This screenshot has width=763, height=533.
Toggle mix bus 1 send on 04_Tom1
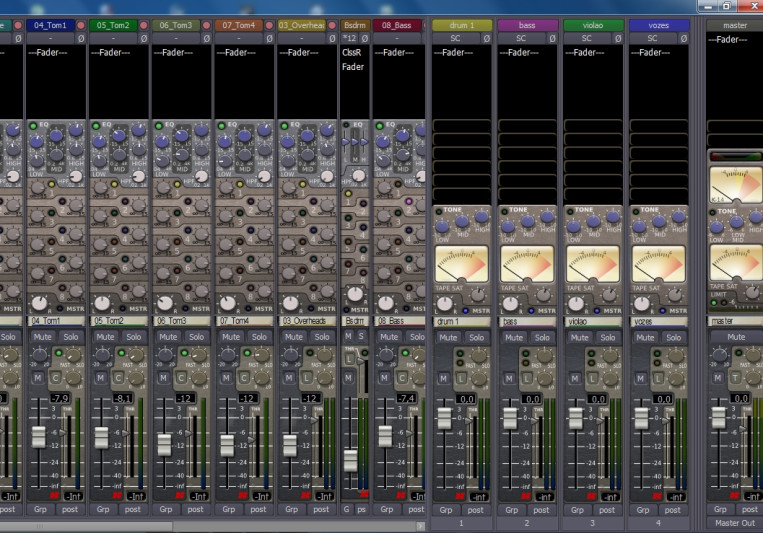pyautogui.click(x=51, y=184)
